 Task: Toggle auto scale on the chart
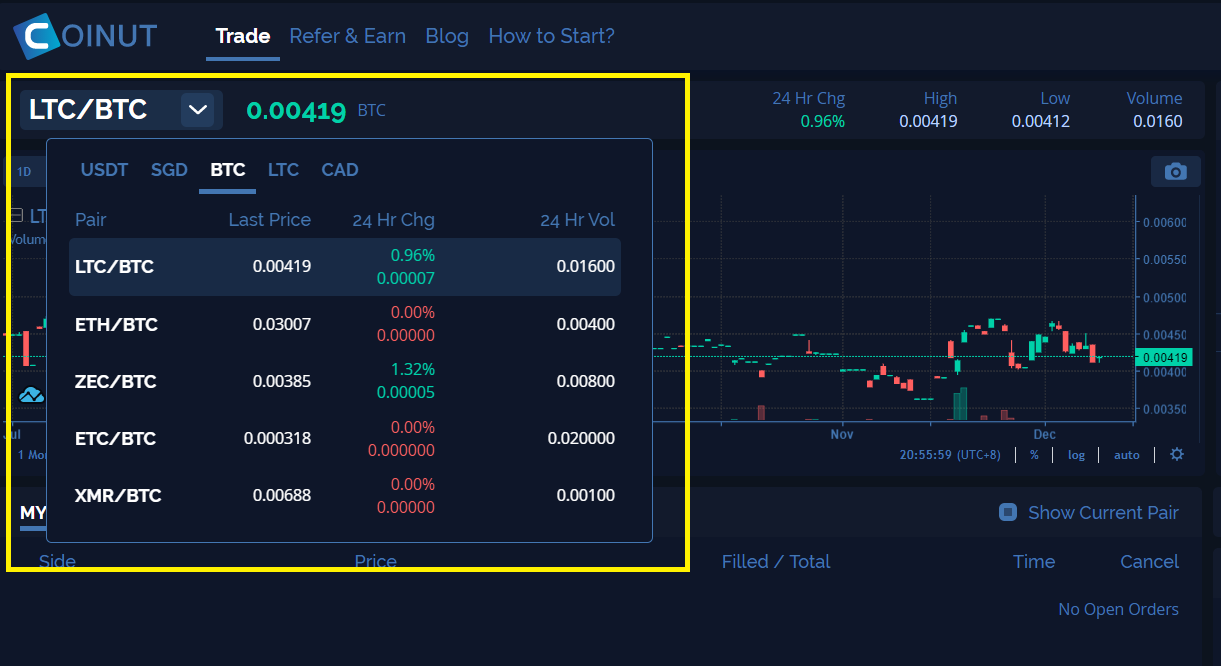[x=1127, y=455]
